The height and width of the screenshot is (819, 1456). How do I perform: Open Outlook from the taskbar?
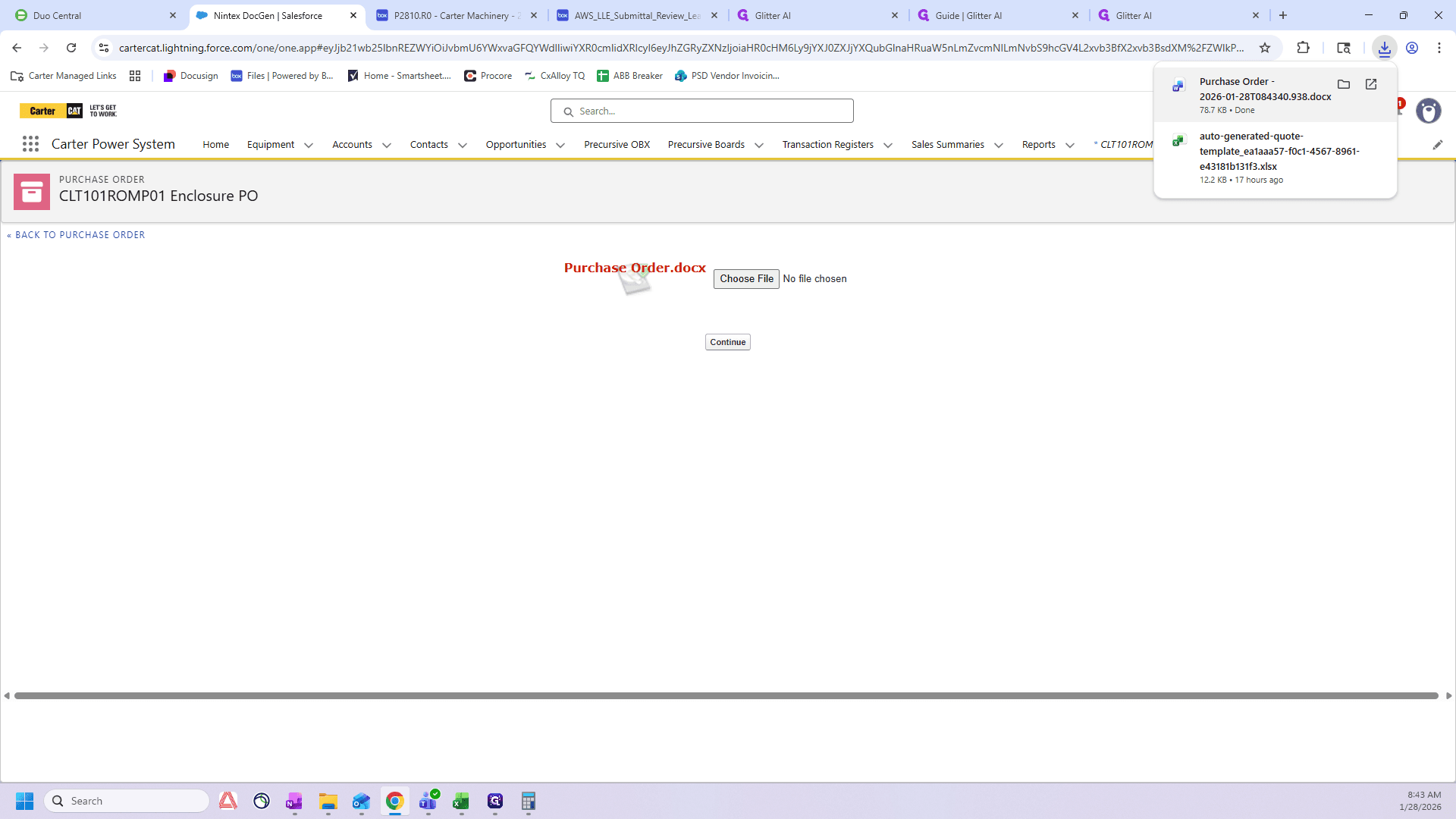[x=362, y=801]
